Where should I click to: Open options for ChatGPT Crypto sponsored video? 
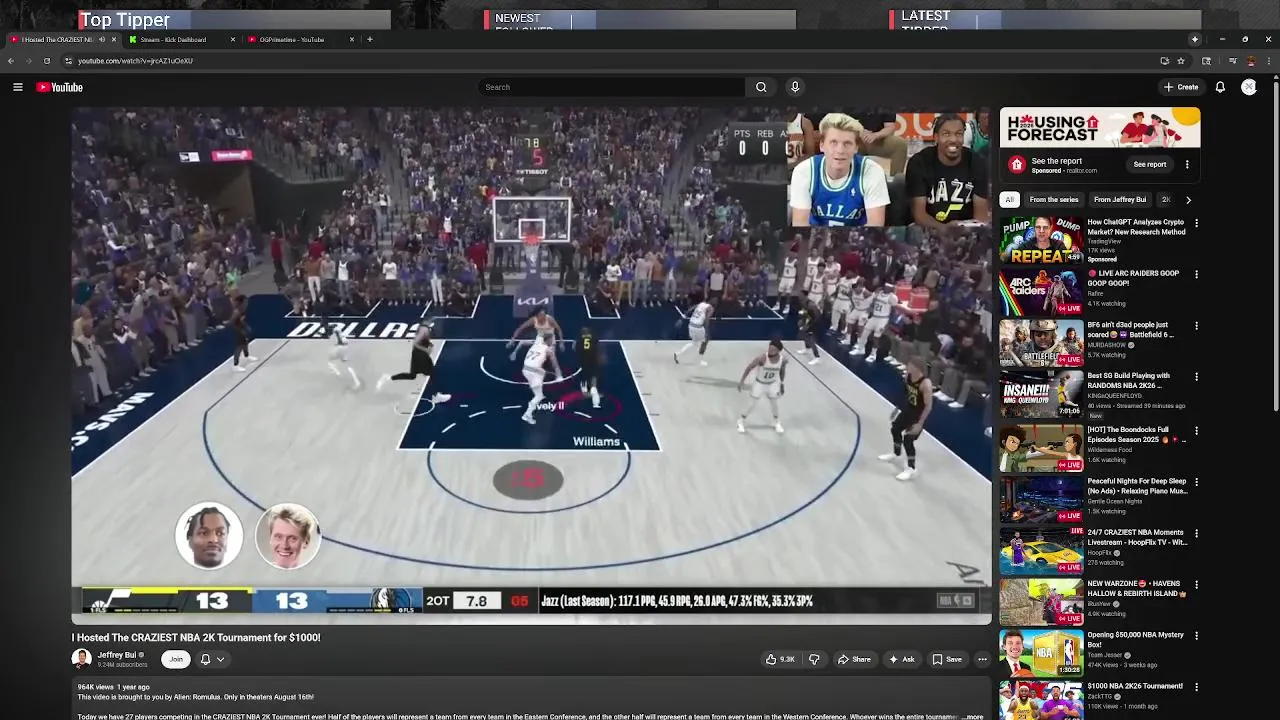click(1196, 223)
